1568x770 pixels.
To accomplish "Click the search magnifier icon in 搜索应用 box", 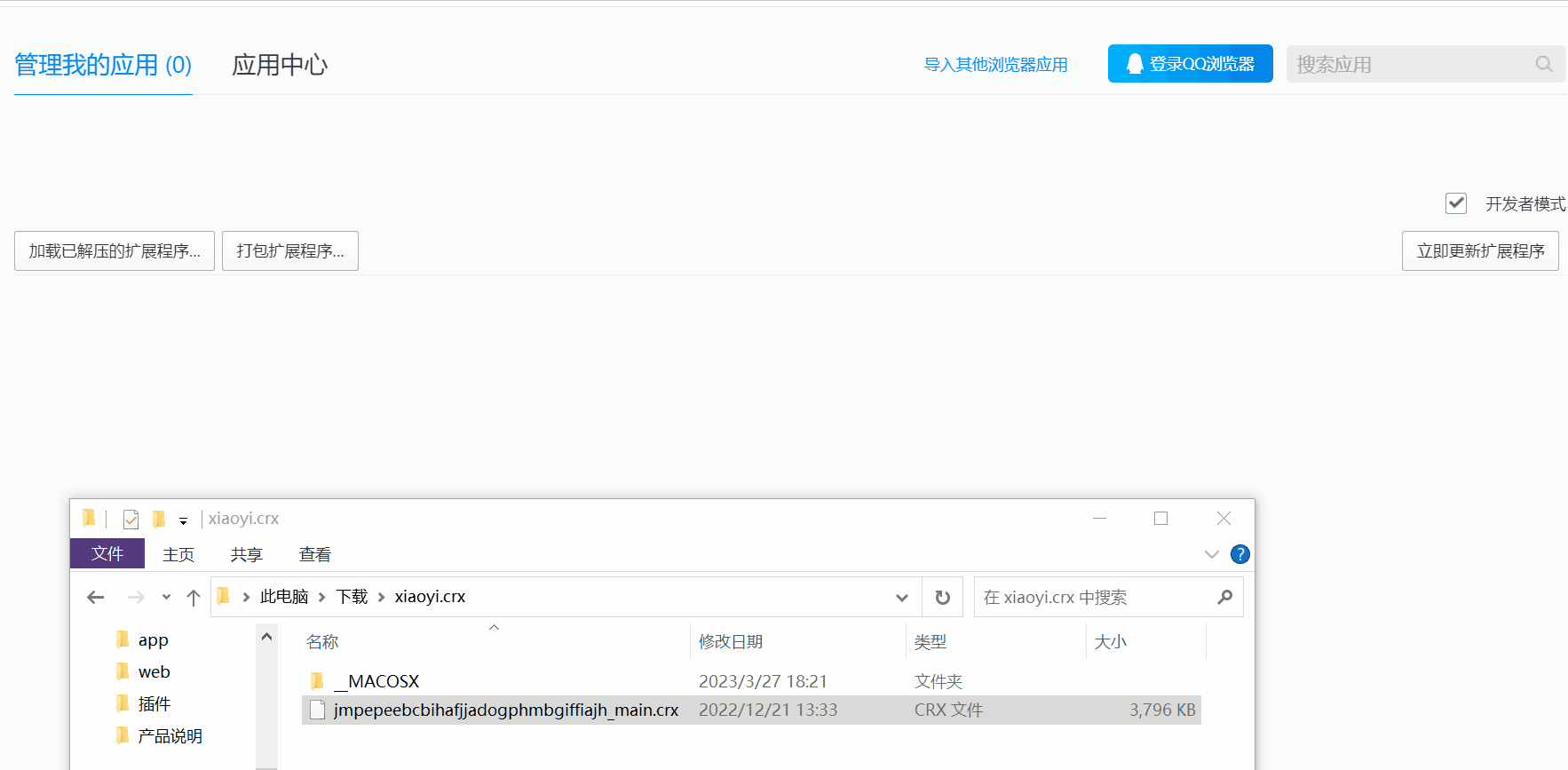I will tap(1544, 64).
